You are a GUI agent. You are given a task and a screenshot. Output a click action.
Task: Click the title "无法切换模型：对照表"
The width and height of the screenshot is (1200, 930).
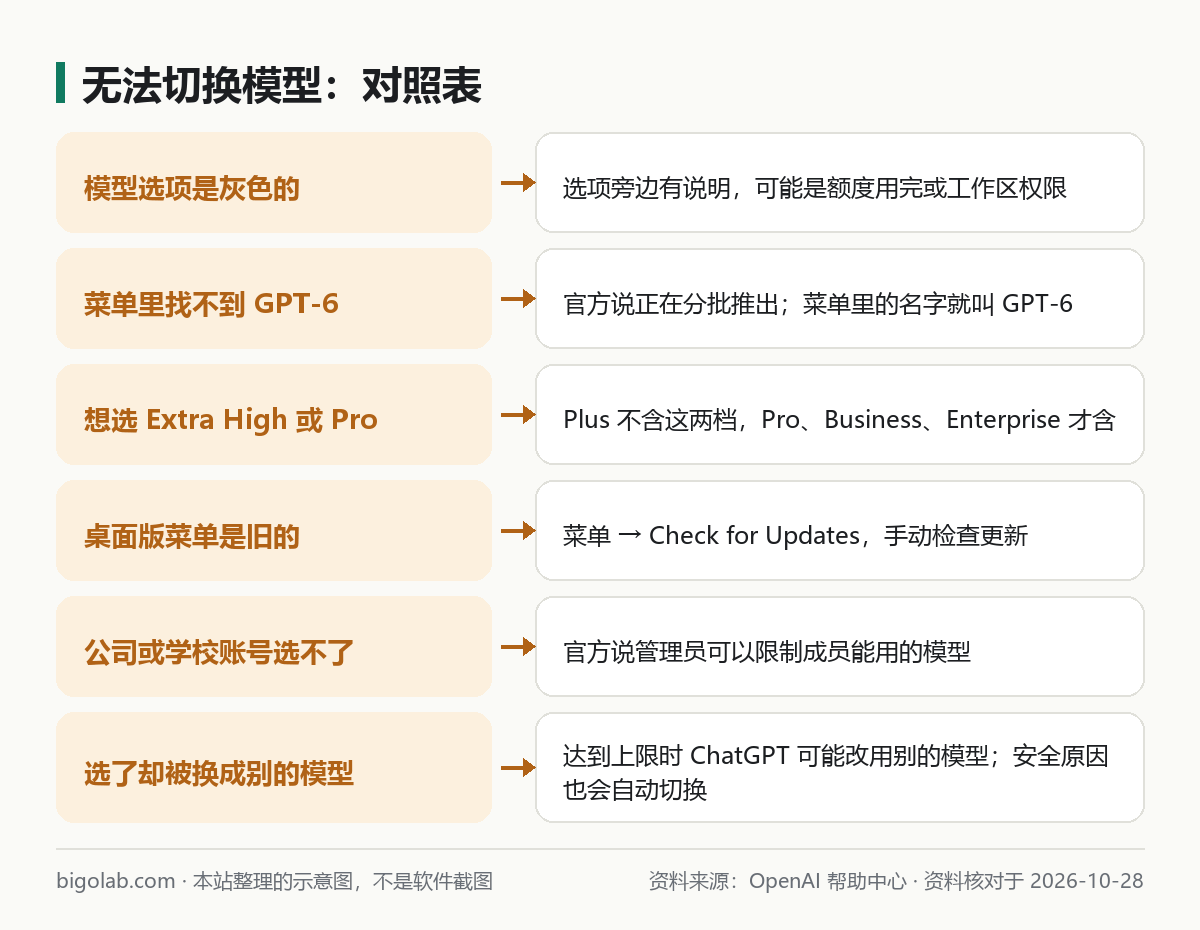(x=282, y=86)
